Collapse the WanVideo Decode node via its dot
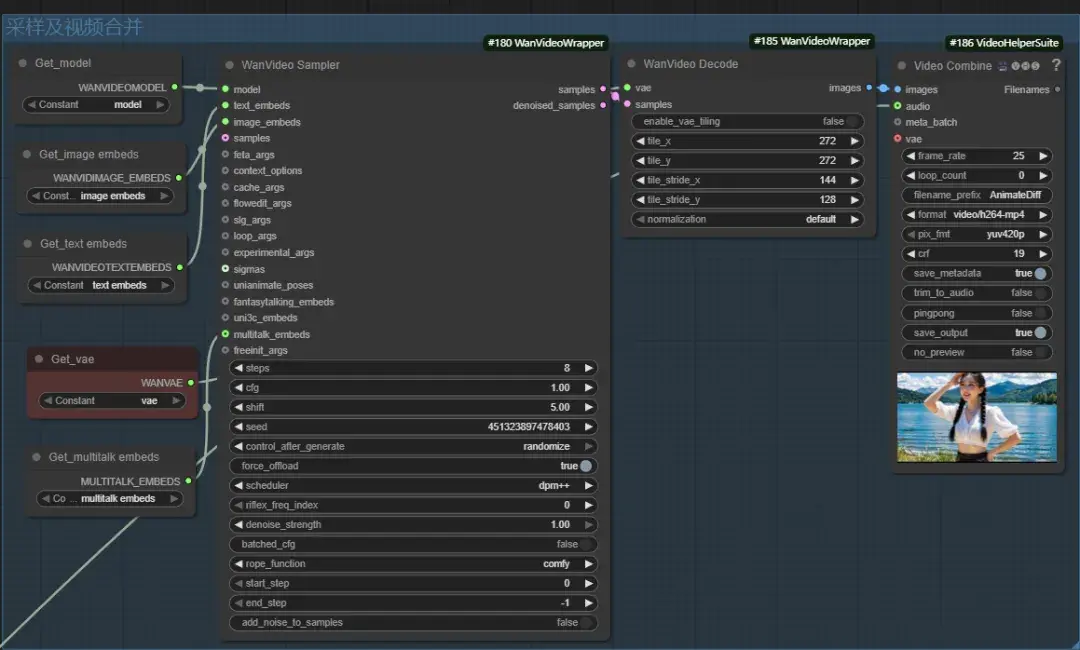1080x650 pixels. (x=631, y=63)
